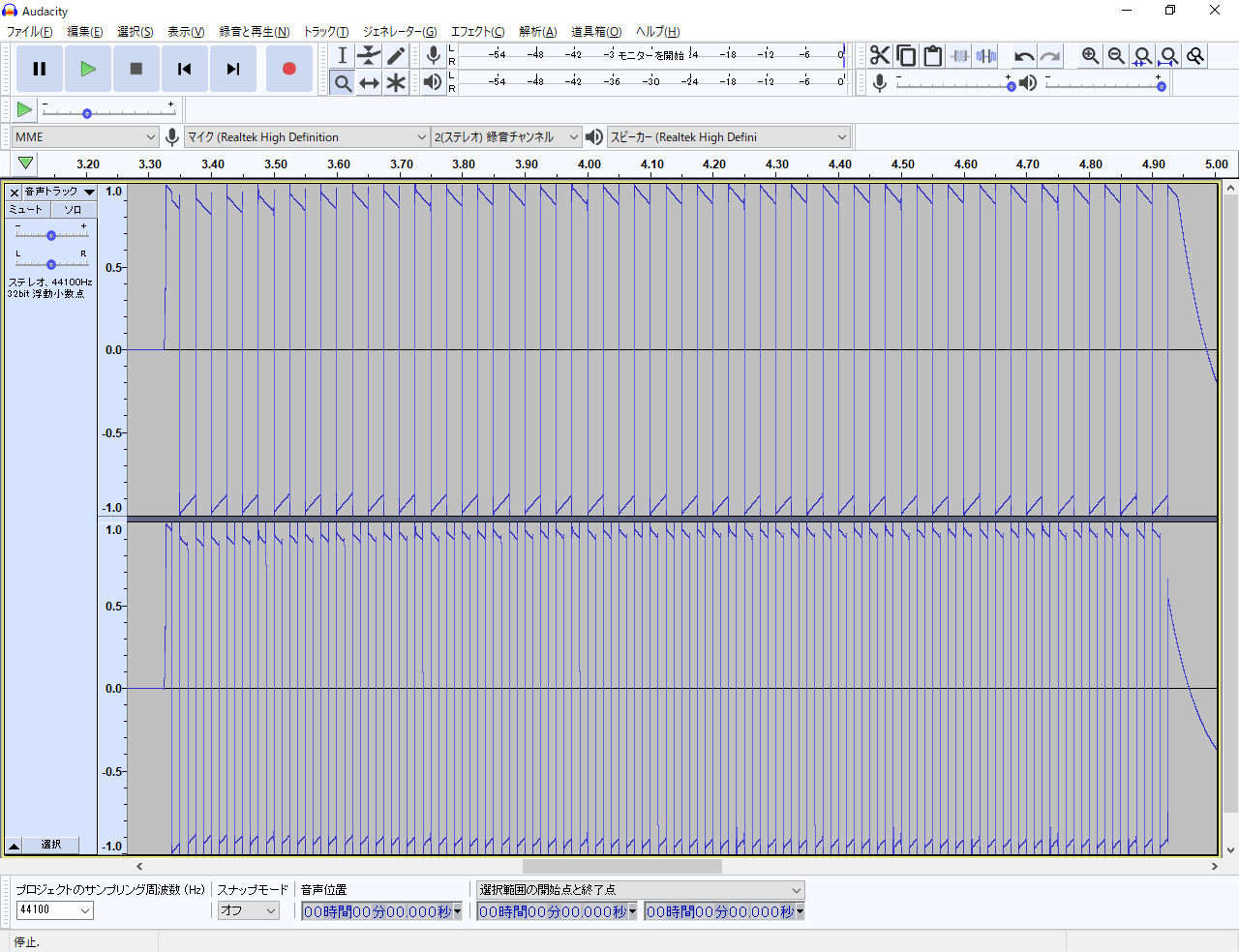
Task: Click the 選択 button under the track panel
Action: click(51, 846)
